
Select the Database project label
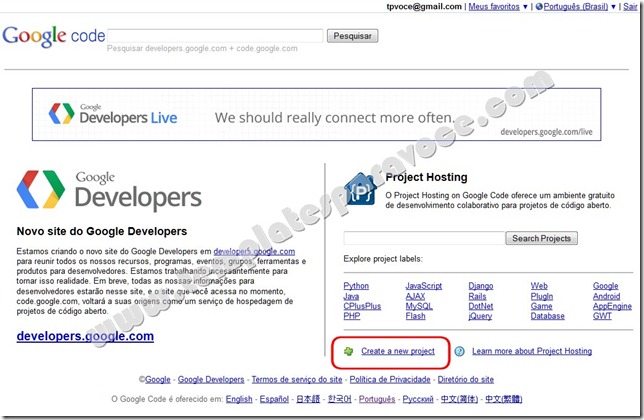coord(547,316)
